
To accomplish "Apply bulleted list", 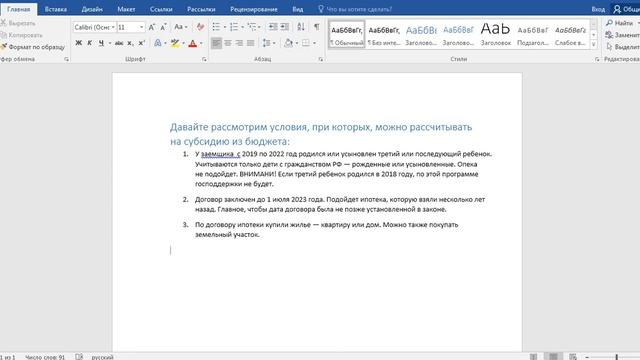I will pyautogui.click(x=216, y=27).
